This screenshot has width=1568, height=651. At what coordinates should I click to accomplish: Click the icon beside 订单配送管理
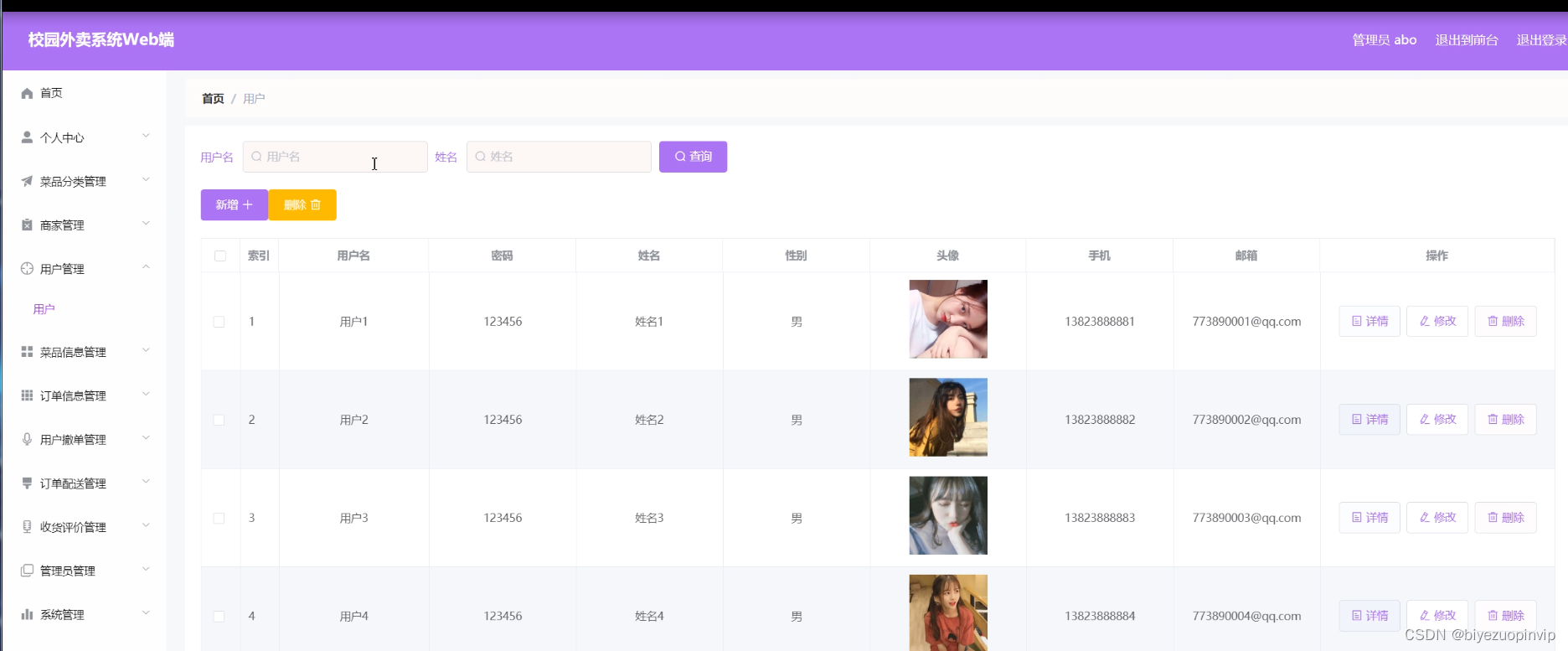[x=27, y=483]
